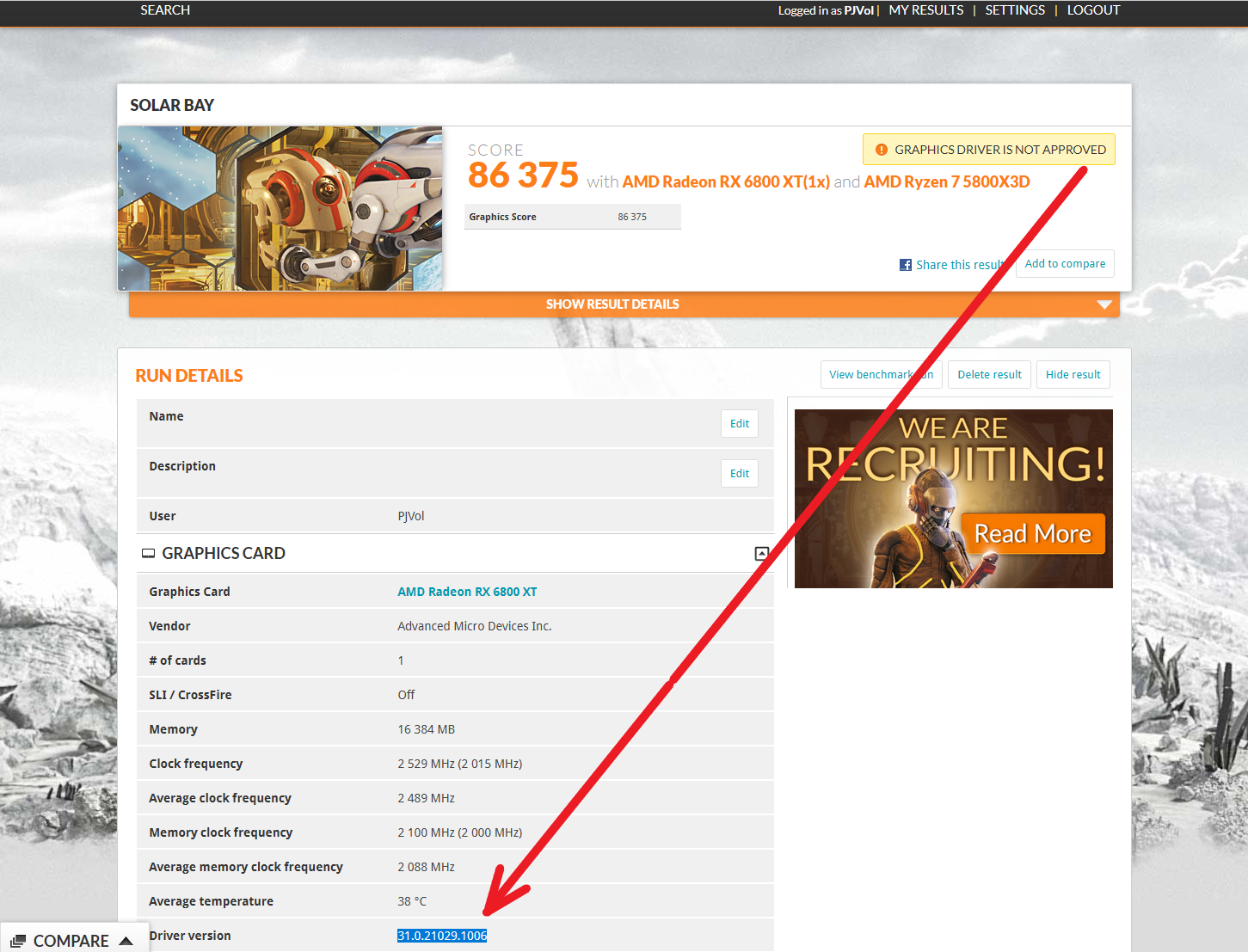The image size is (1248, 952).
Task: Click the AMD Radeon RX 6800 XT(1x) score link
Action: tap(726, 181)
